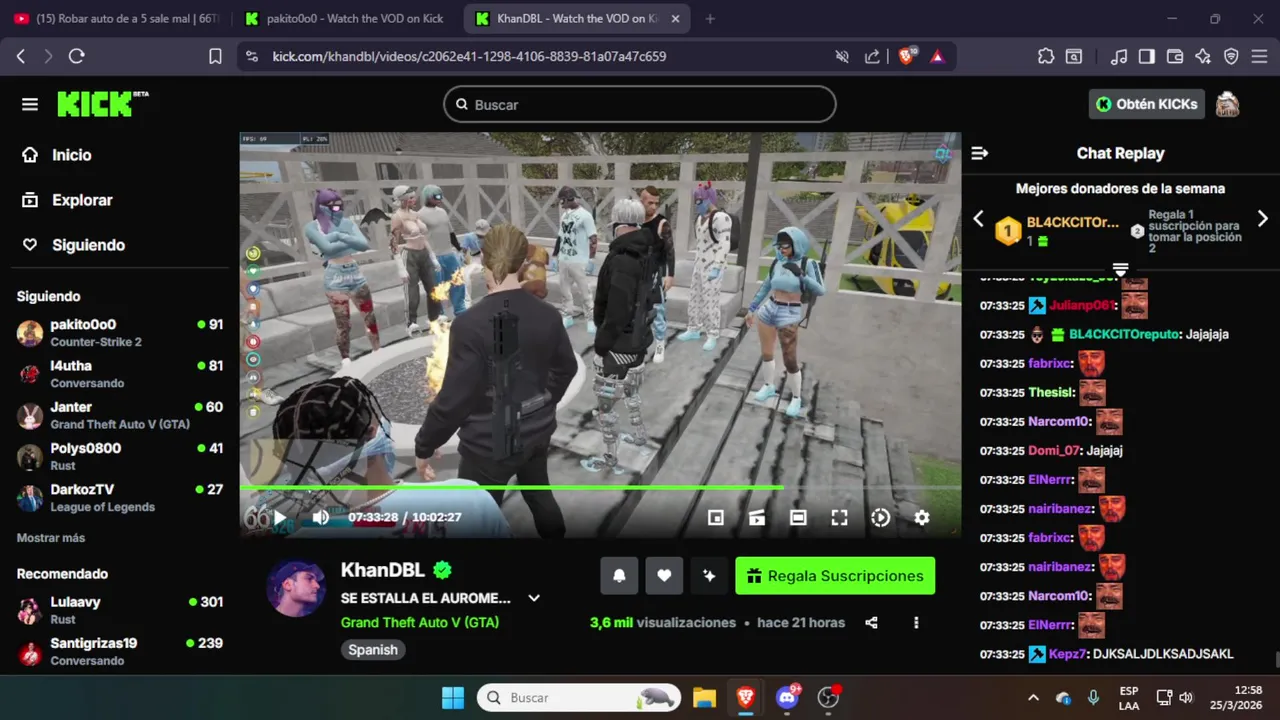The width and height of the screenshot is (1280, 720).
Task: Open the playback speed control
Action: (x=880, y=517)
